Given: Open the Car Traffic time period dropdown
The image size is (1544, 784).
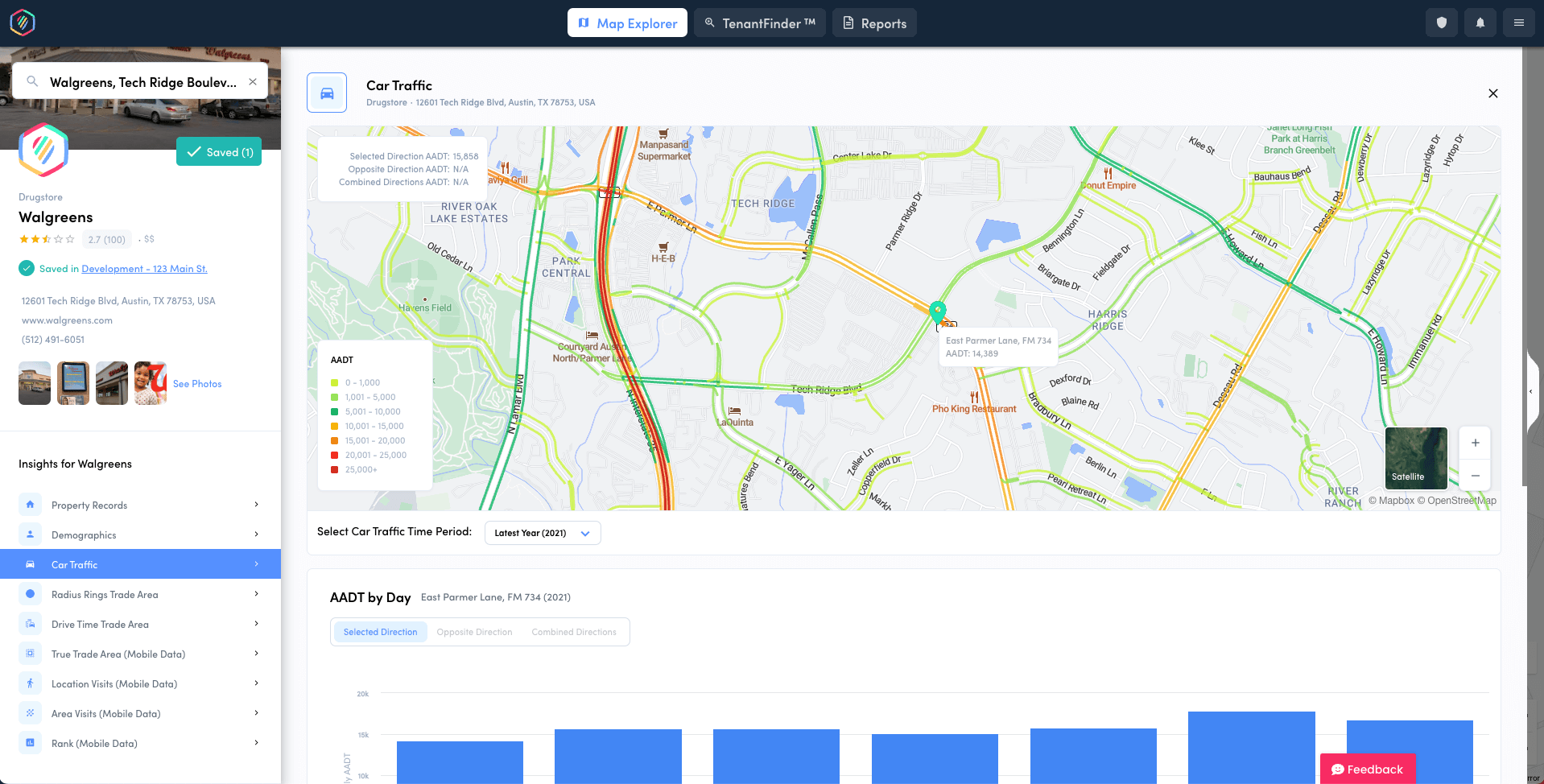Looking at the screenshot, I should (x=541, y=532).
